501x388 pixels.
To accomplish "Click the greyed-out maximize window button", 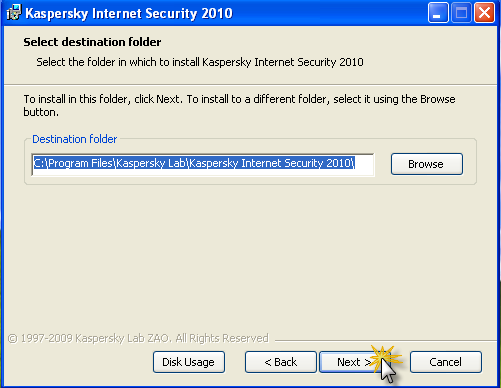I will [x=461, y=13].
